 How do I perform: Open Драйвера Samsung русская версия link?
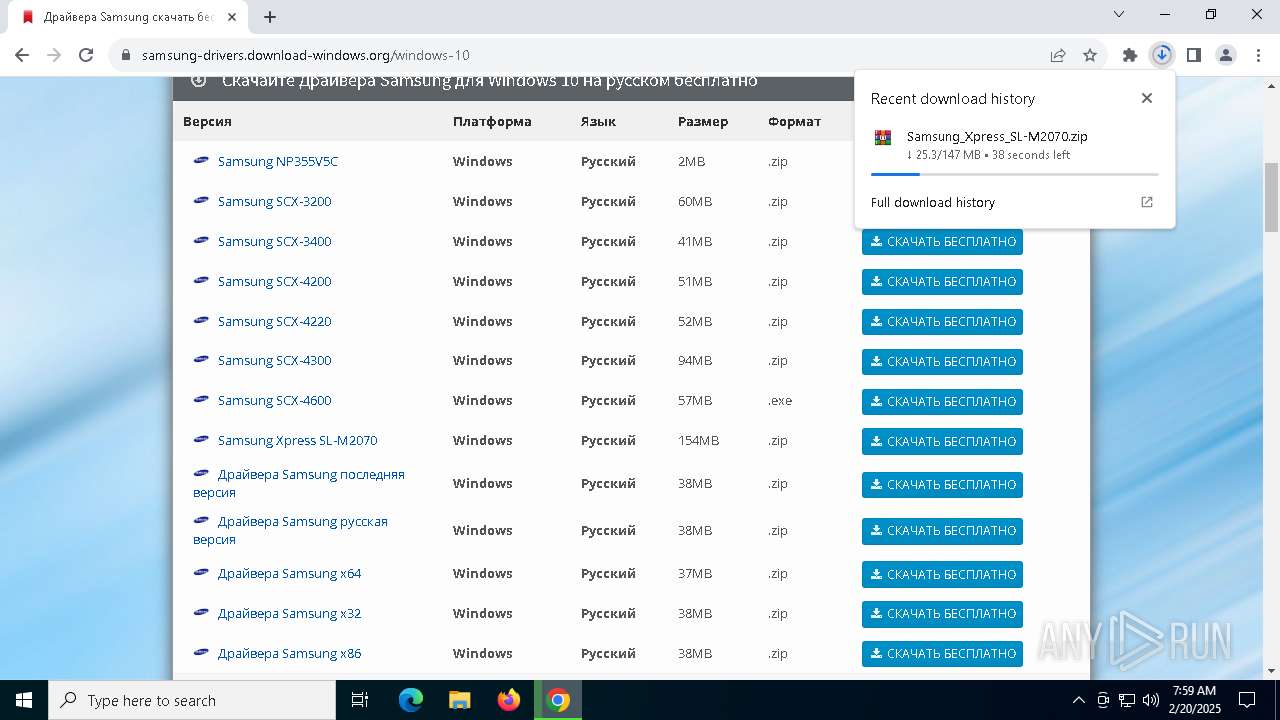coord(290,530)
